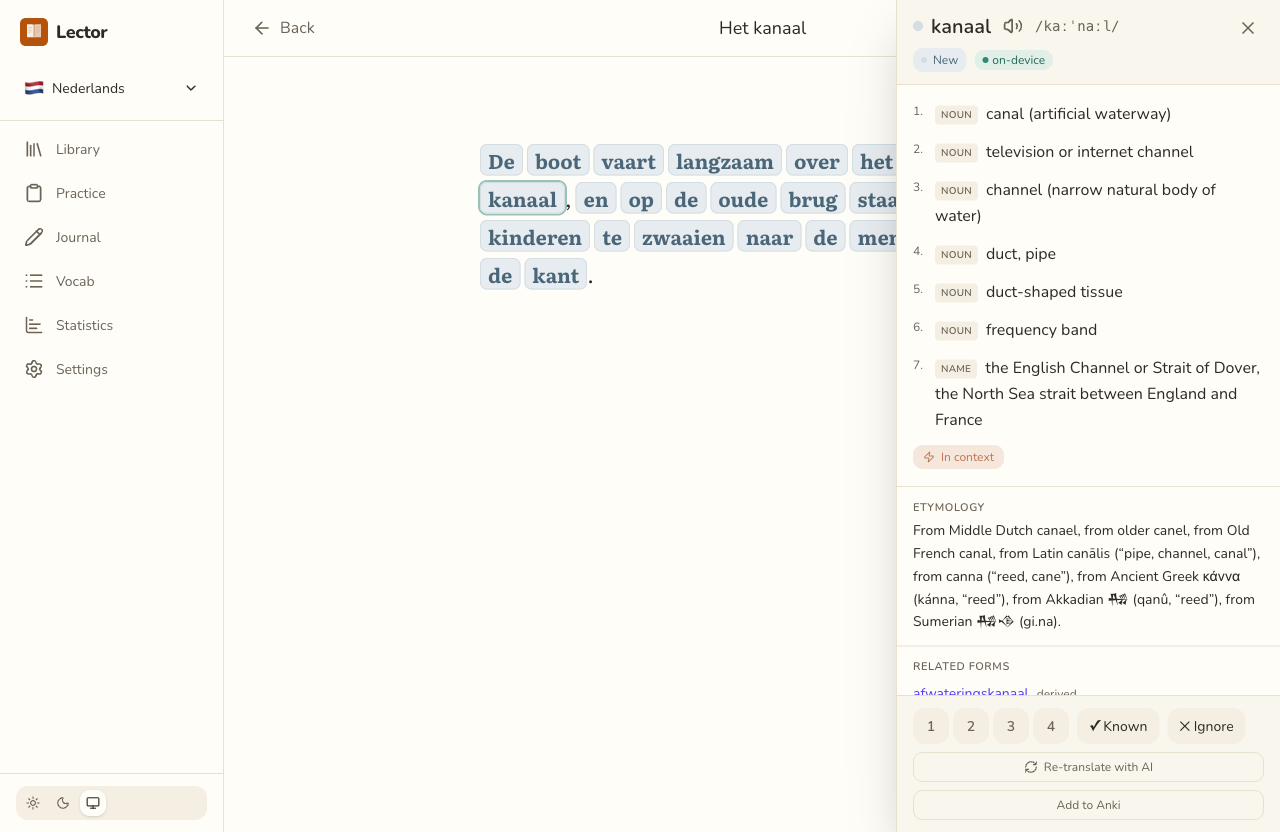Open Settings in the sidebar
The height and width of the screenshot is (832, 1280).
click(x=111, y=369)
